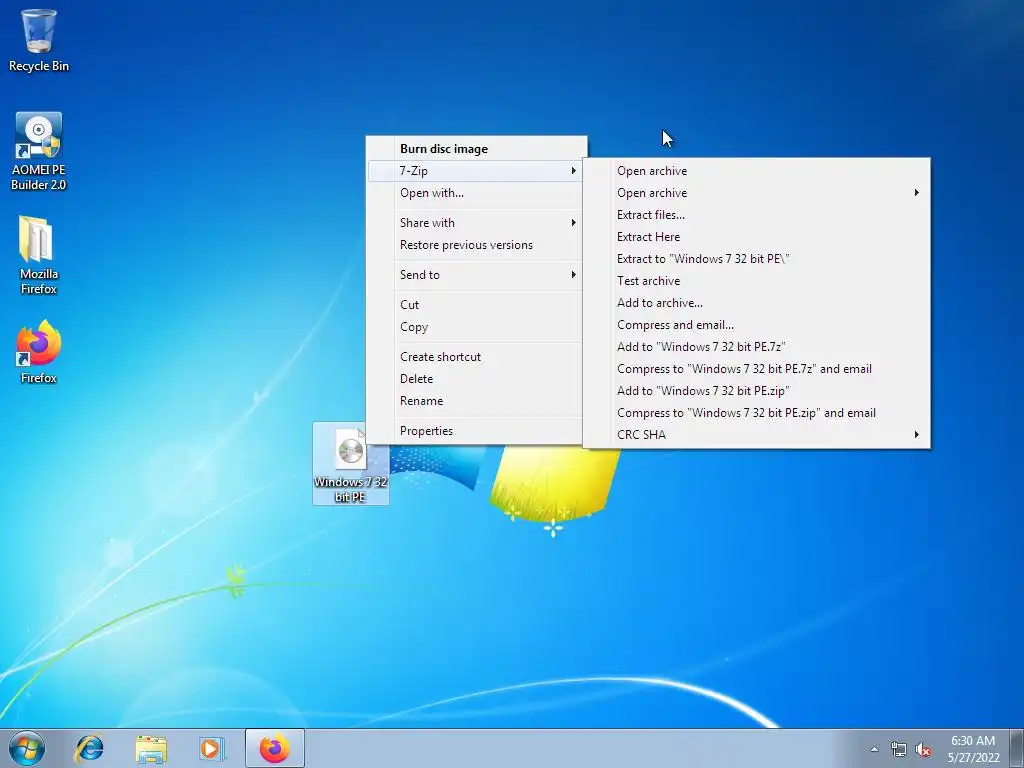Viewport: 1024px width, 768px height.
Task: Open the Recycle Bin desktop icon
Action: coord(39,39)
